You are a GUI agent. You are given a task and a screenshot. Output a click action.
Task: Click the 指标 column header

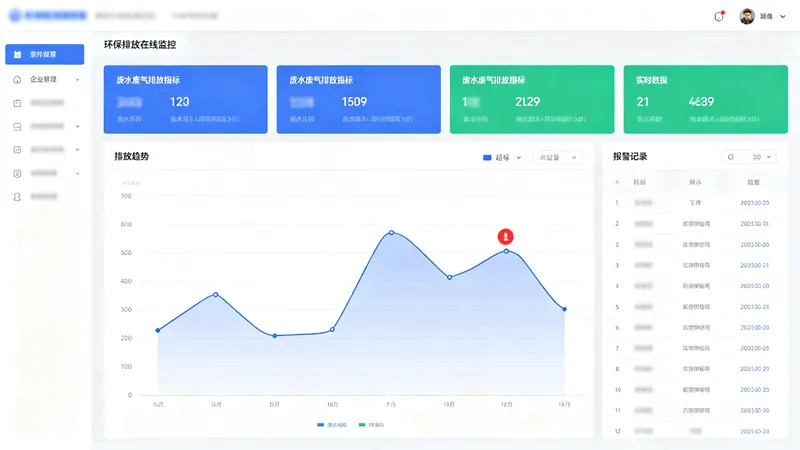(640, 182)
